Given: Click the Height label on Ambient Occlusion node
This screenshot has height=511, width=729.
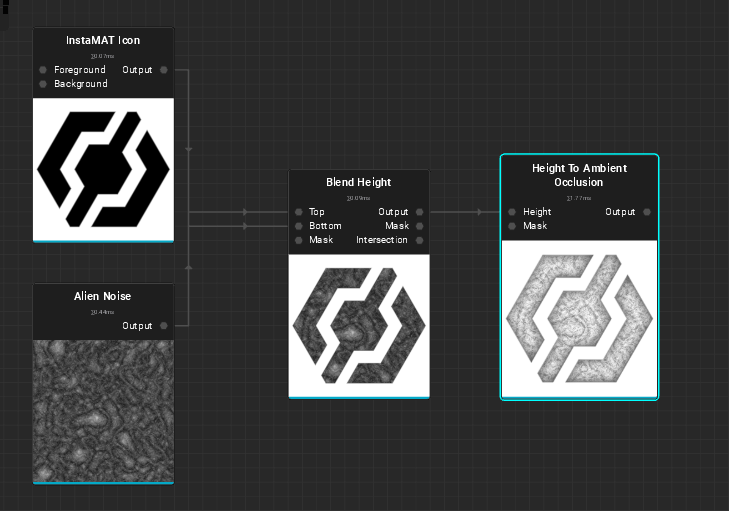Looking at the screenshot, I should 537,212.
